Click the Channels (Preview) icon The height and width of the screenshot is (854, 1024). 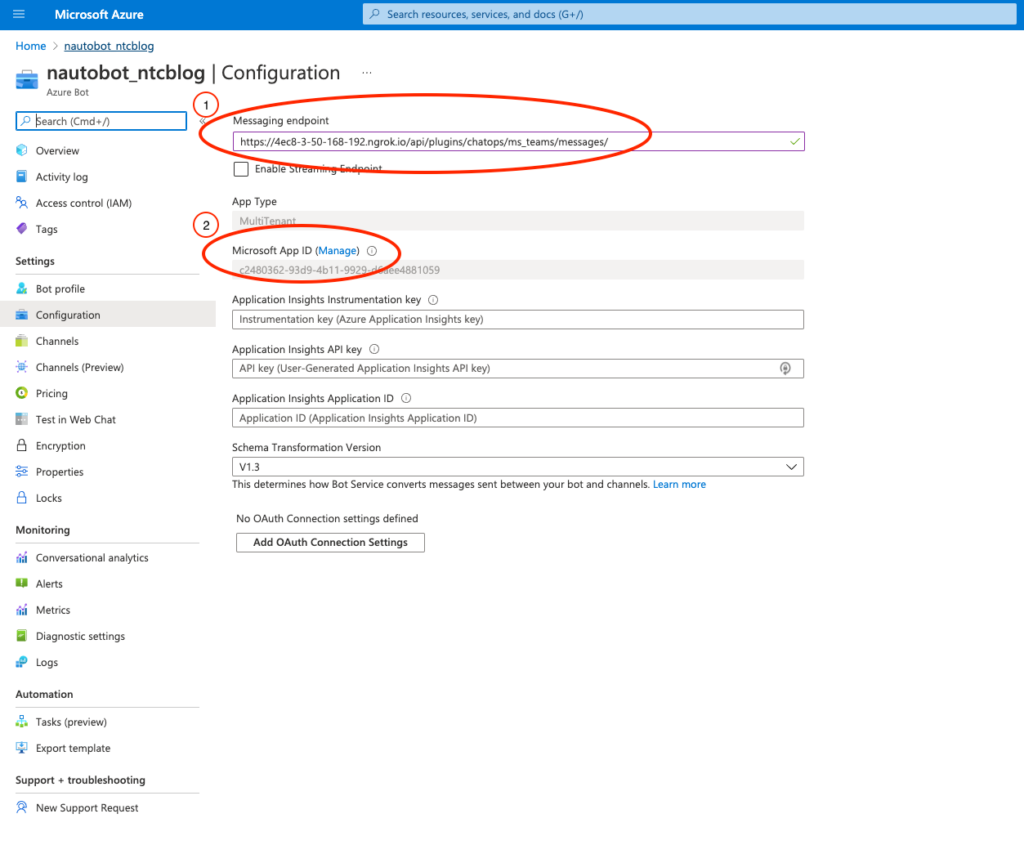pyautogui.click(x=22, y=367)
